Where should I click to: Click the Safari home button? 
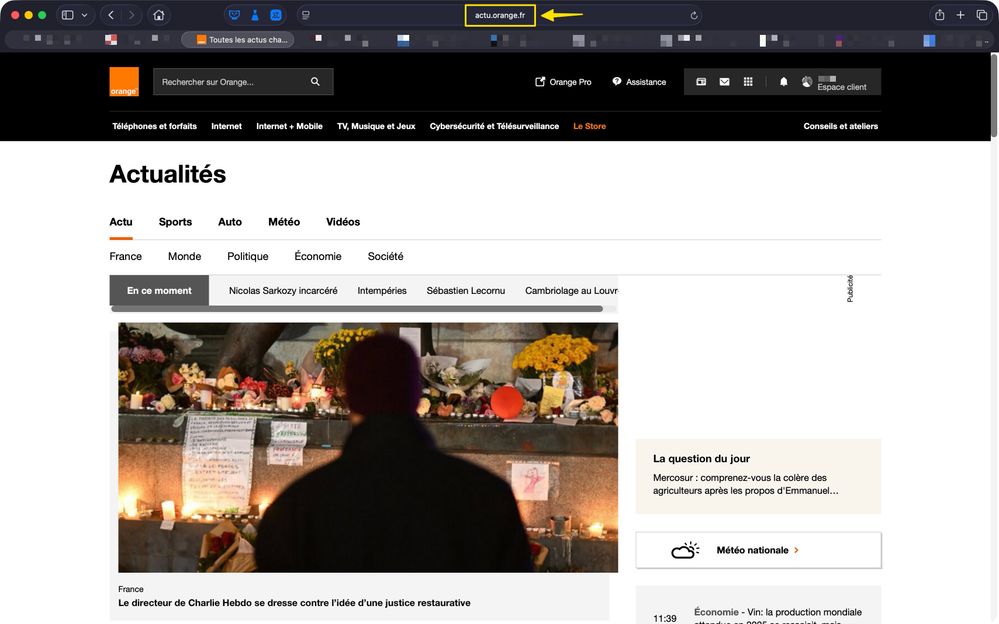coord(158,15)
